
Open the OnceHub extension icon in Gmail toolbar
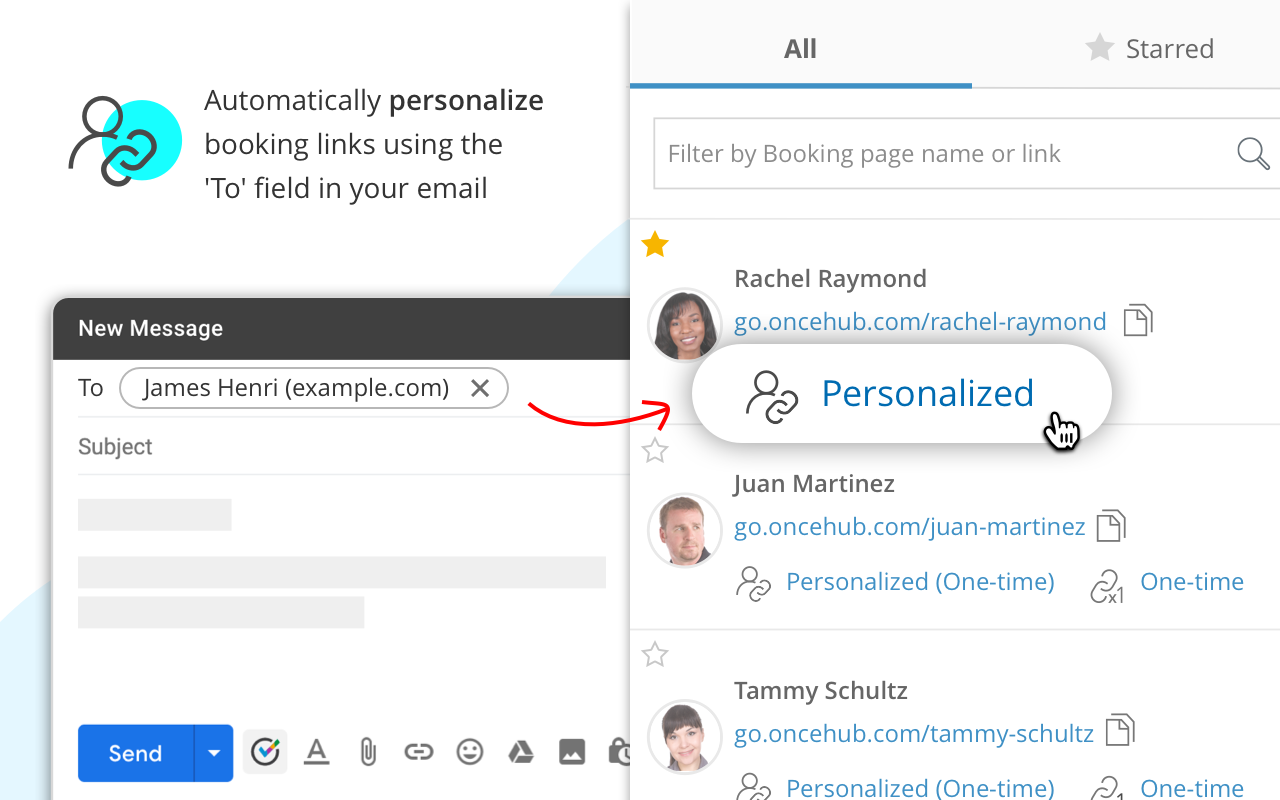[265, 752]
